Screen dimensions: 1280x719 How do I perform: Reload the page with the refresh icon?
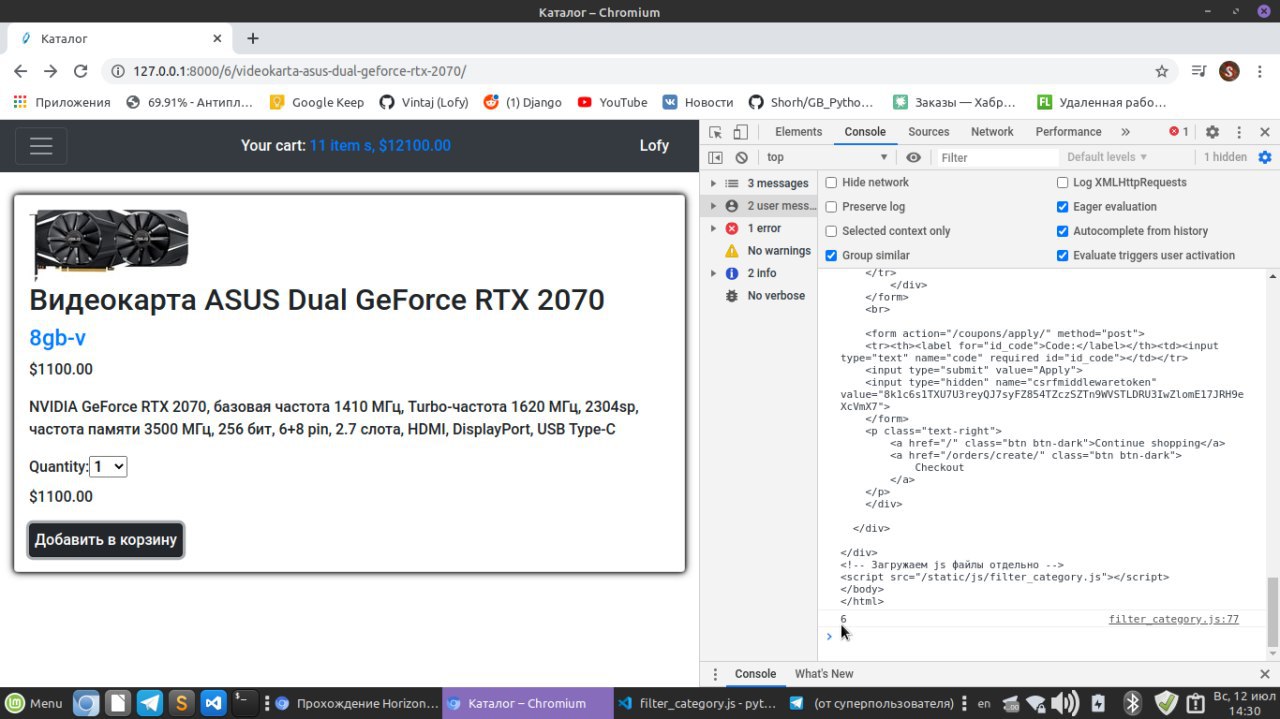81,71
